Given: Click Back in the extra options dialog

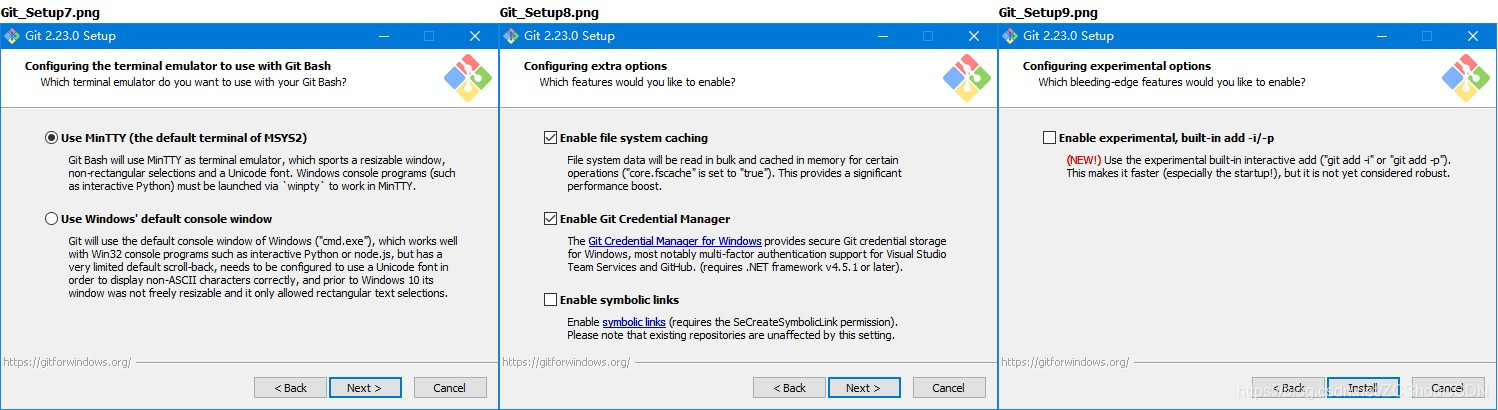Looking at the screenshot, I should coord(790,388).
